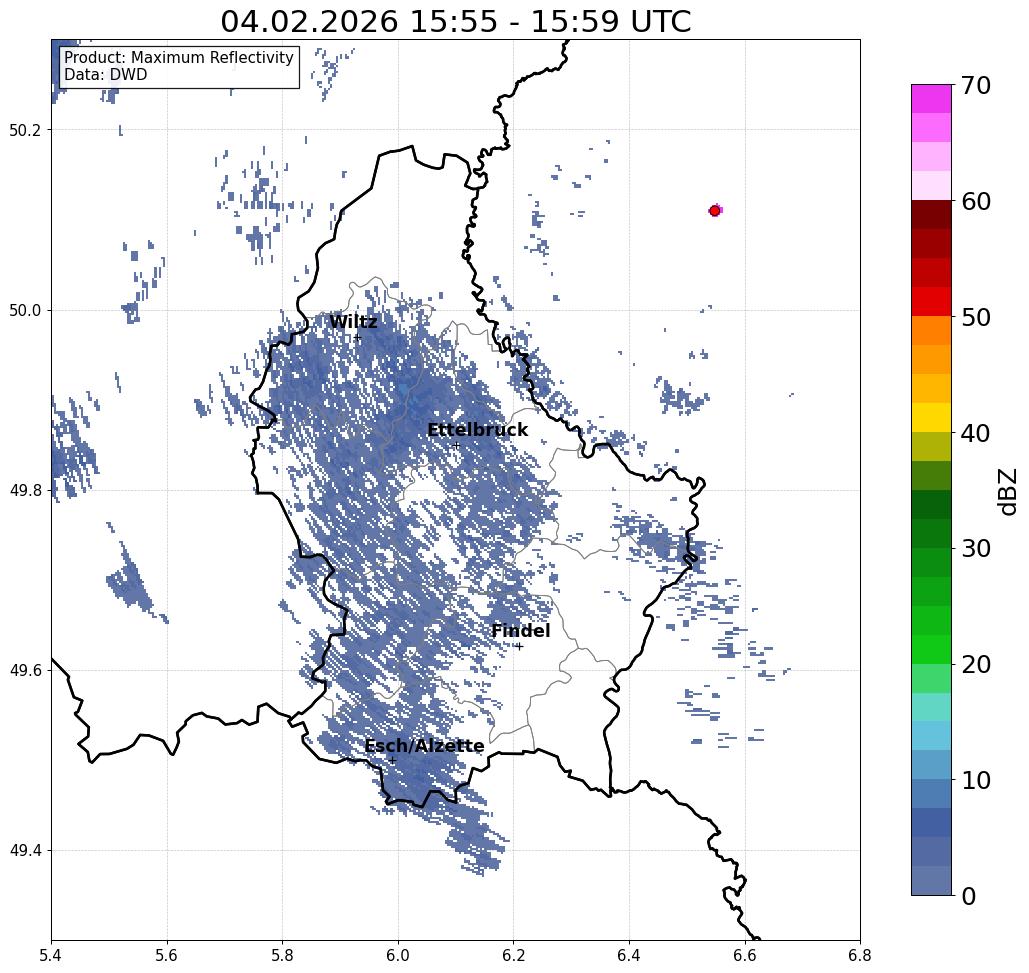Viewport: 1029px width, 973px height.
Task: Click the Esch/Alzette city label
Action: tap(424, 746)
